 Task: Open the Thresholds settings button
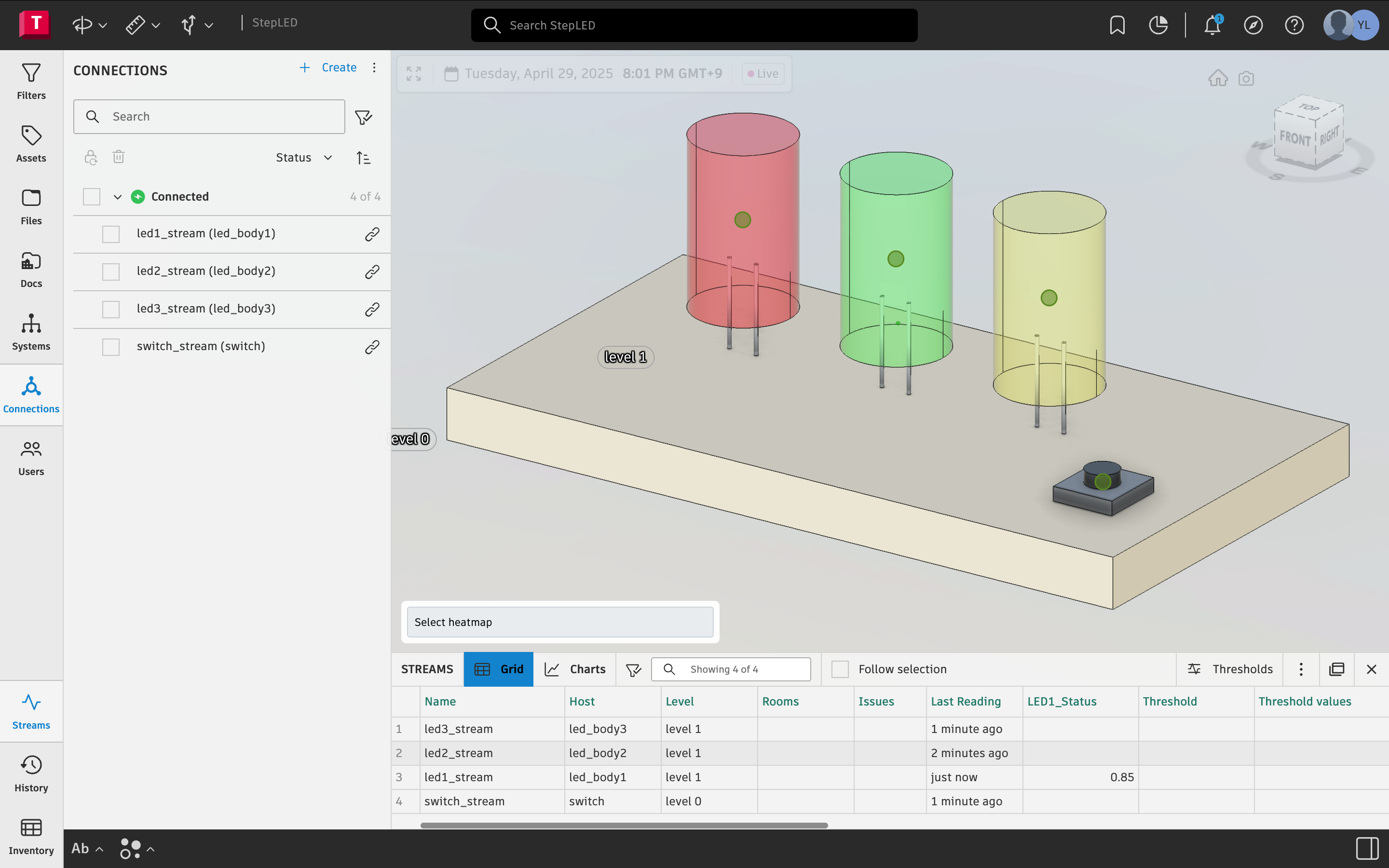[1229, 669]
